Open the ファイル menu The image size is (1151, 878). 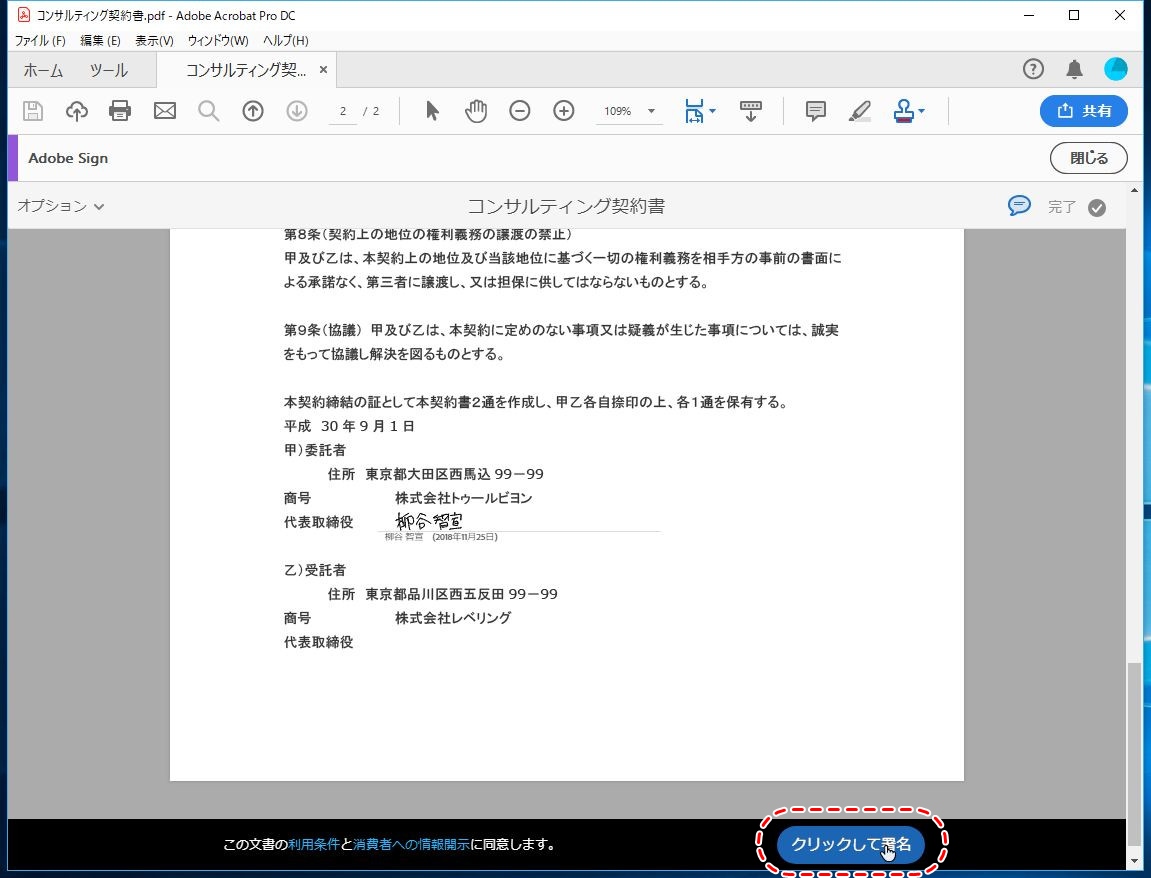[40, 40]
